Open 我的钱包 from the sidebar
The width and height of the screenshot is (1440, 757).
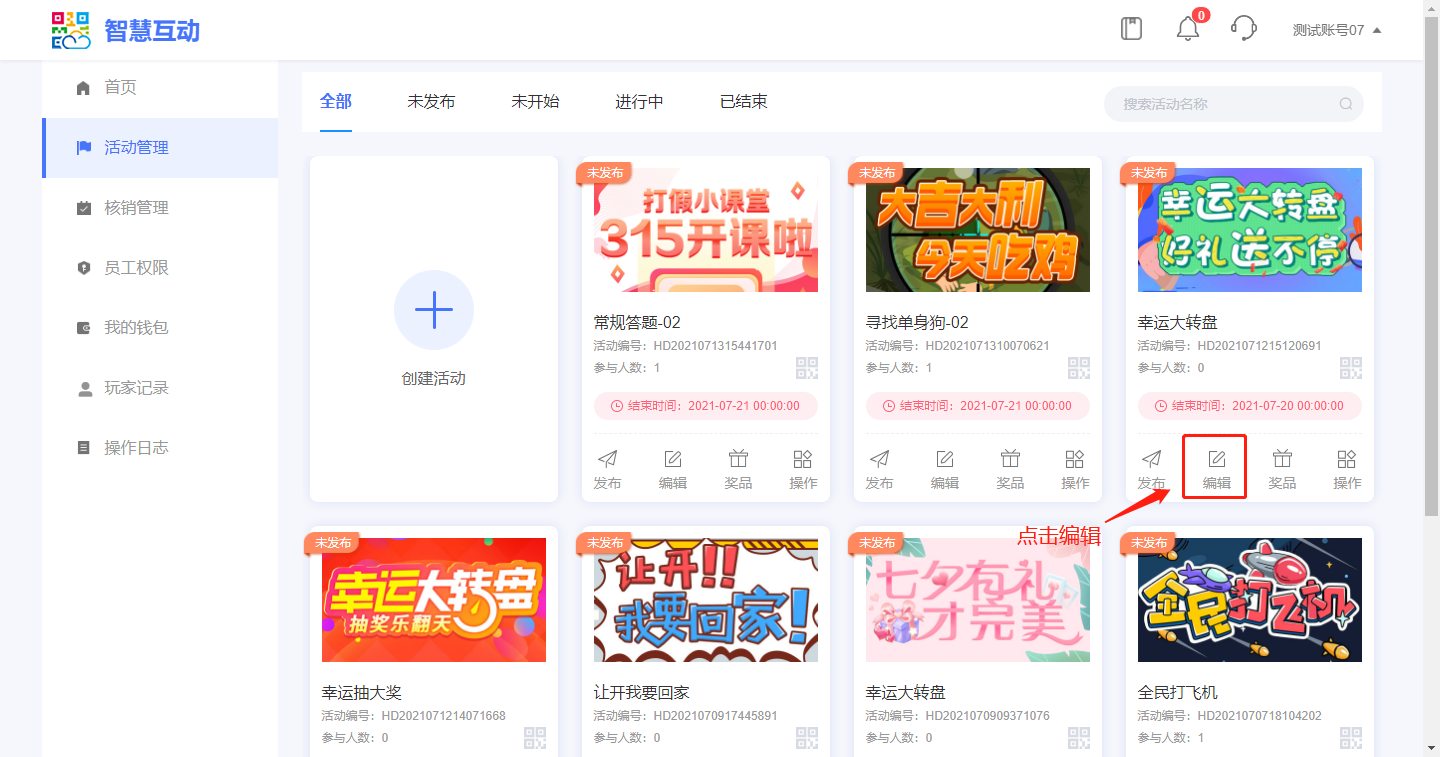136,328
